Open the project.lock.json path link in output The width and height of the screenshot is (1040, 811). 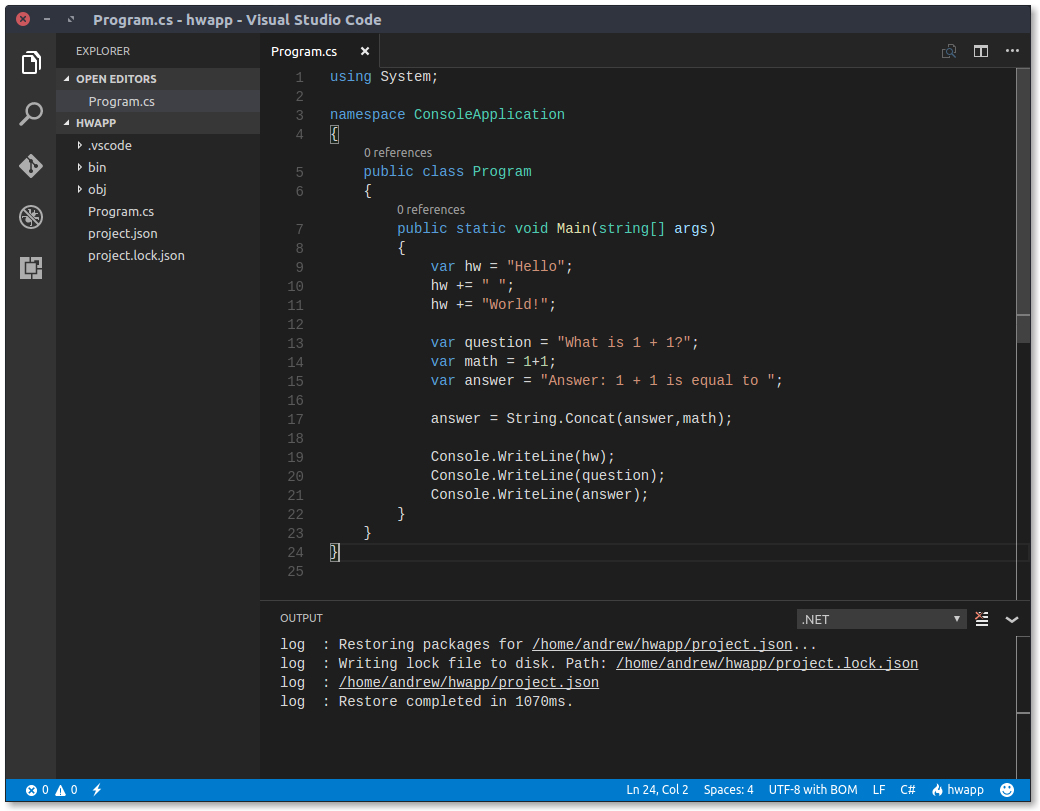point(767,664)
